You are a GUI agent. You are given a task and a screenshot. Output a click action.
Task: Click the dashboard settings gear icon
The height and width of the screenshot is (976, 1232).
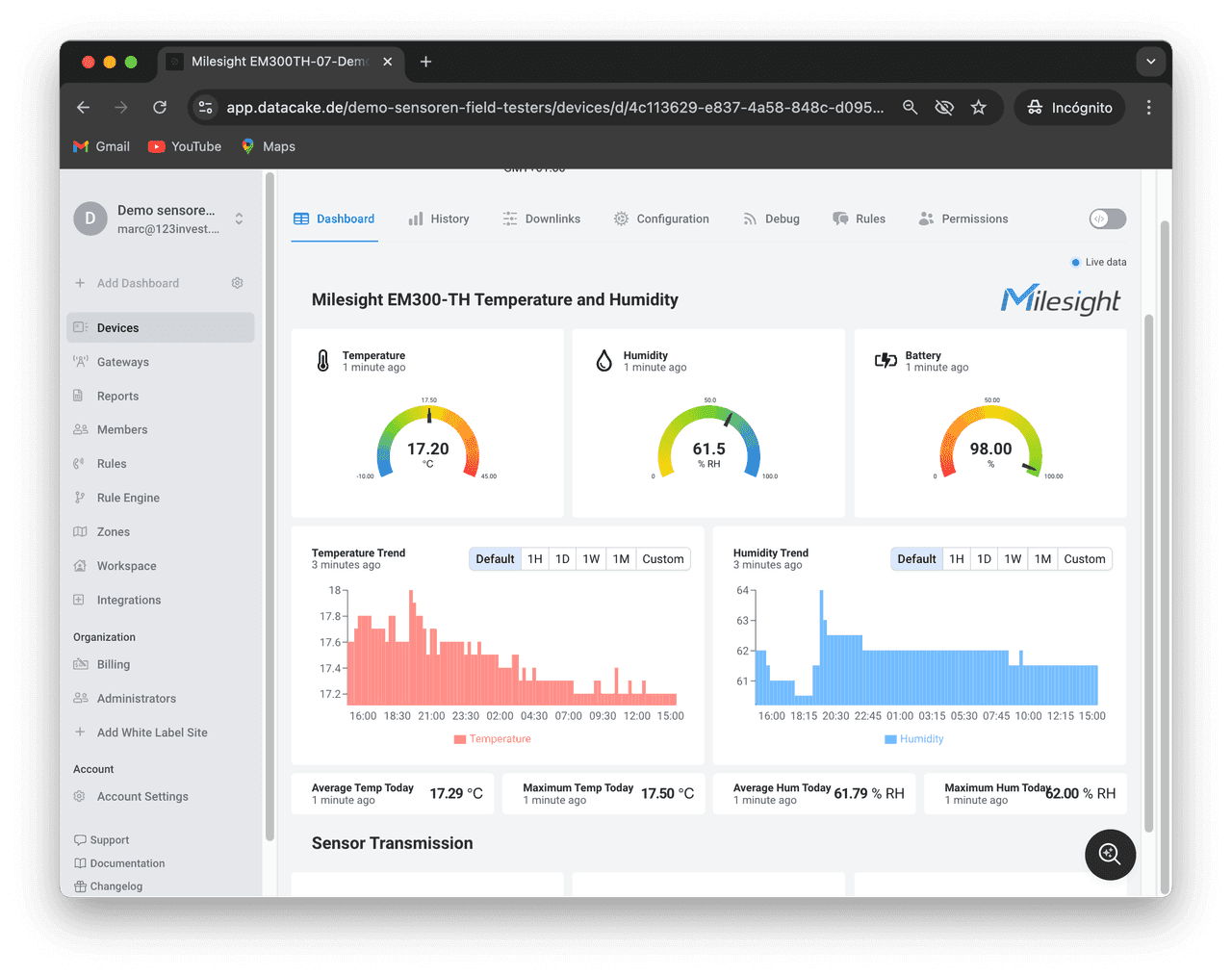tap(238, 283)
